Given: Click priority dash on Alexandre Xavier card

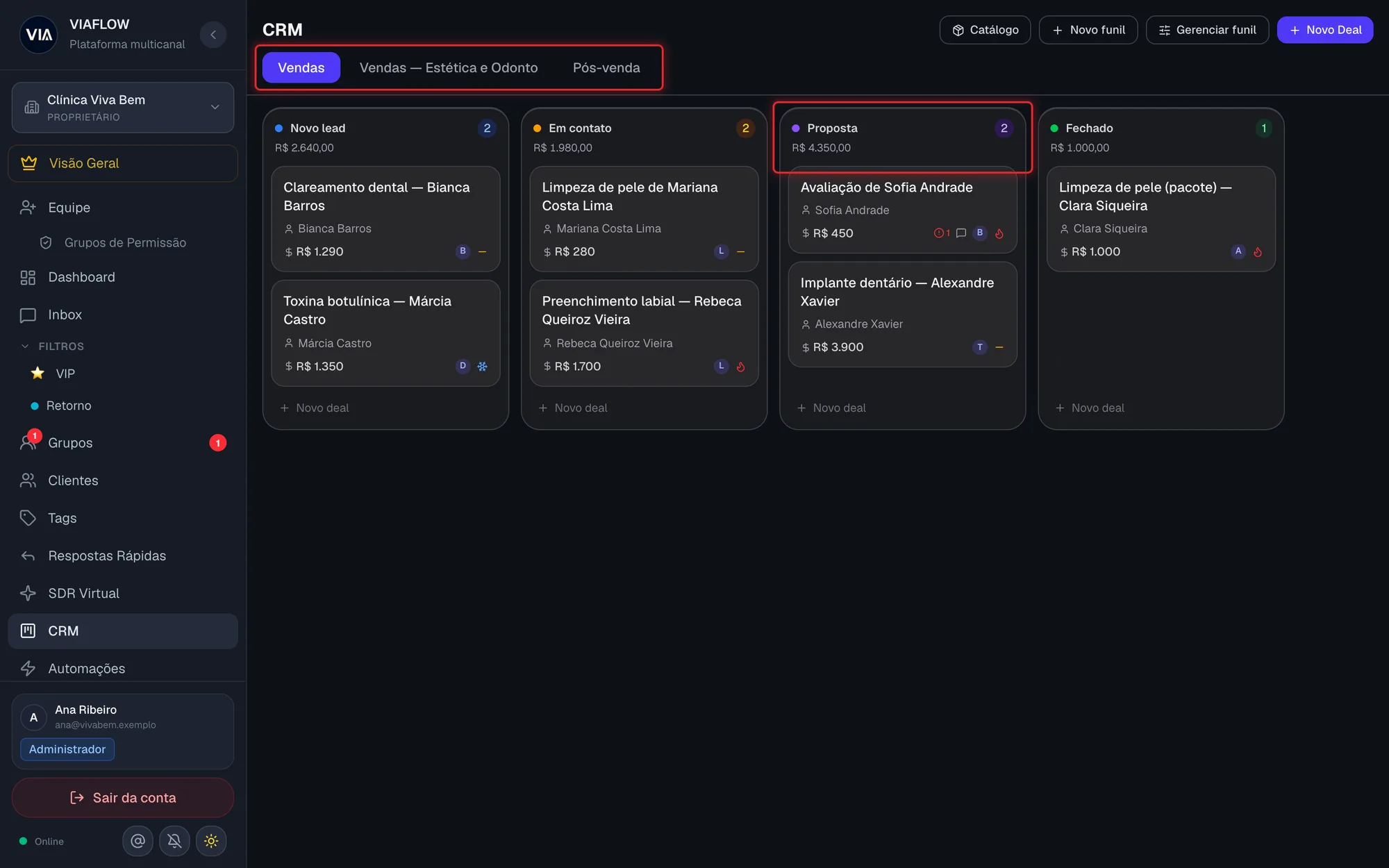Looking at the screenshot, I should (x=999, y=347).
